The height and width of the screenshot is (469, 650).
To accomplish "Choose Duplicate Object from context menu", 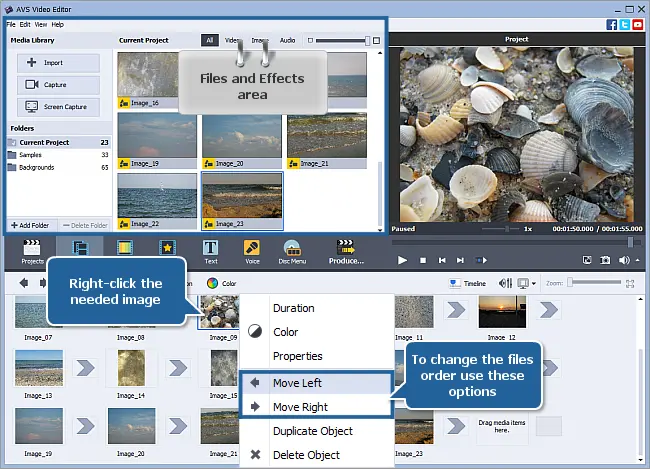I will click(x=317, y=431).
